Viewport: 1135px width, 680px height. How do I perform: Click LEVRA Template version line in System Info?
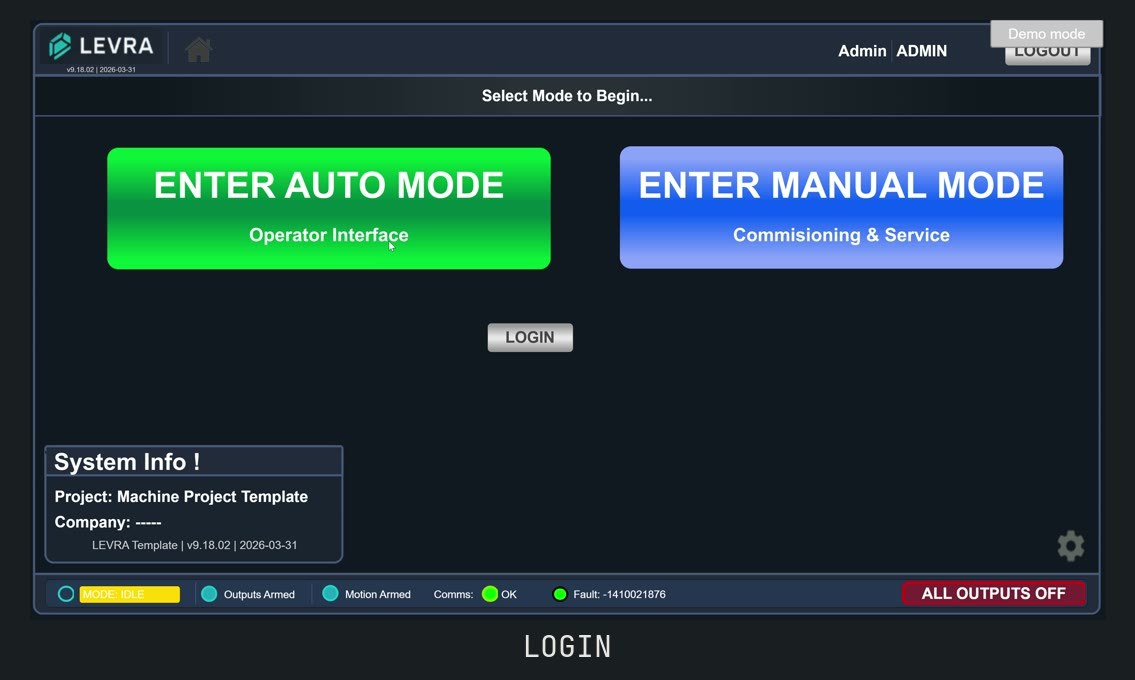194,545
